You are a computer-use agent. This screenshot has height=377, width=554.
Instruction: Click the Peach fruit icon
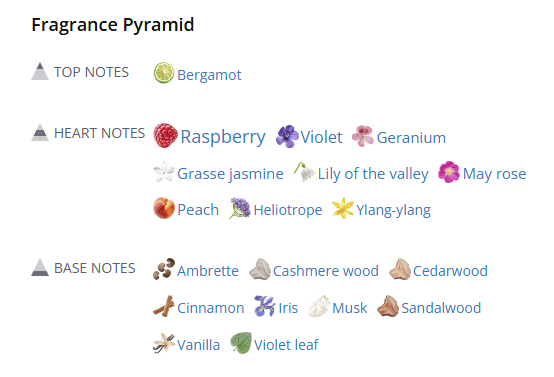pos(164,208)
